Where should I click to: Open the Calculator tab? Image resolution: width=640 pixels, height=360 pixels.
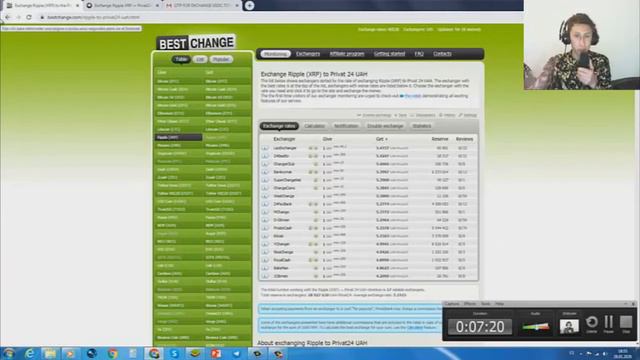pos(315,126)
